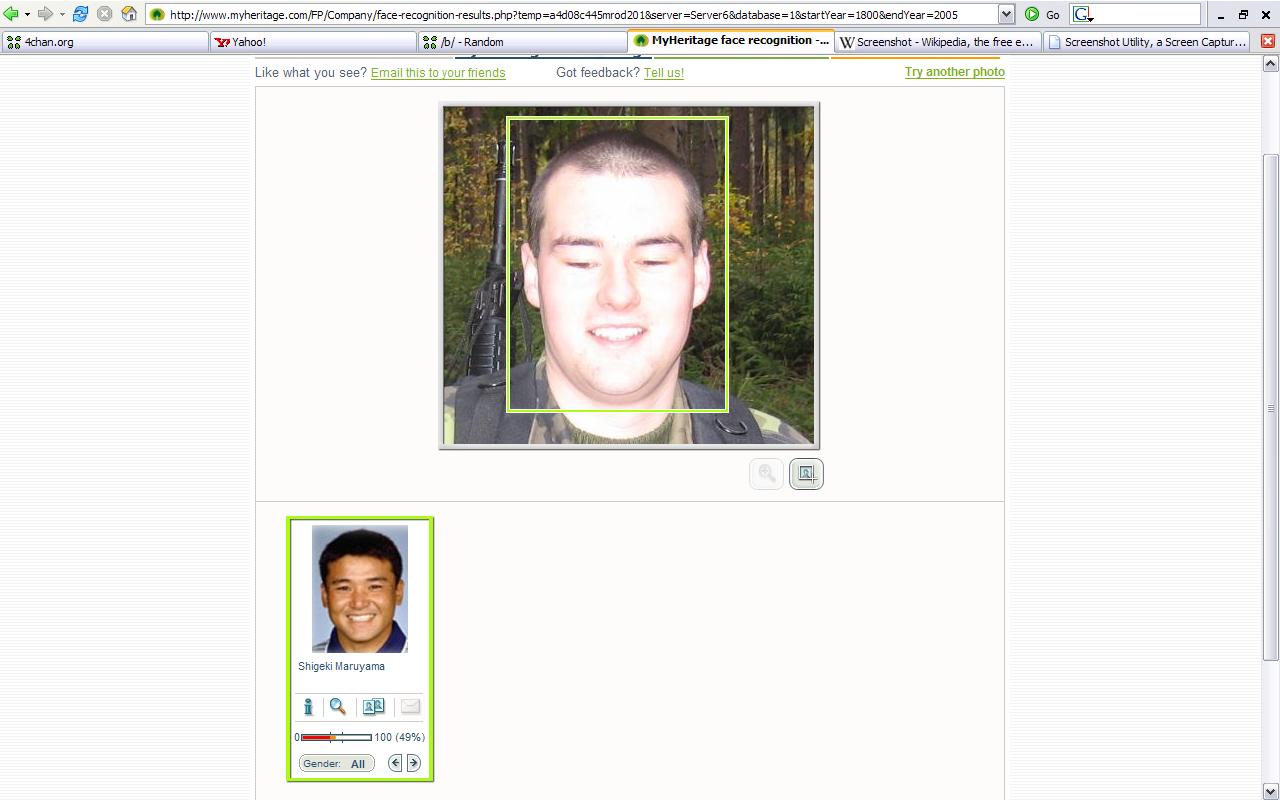Viewport: 1280px width, 800px height.
Task: Focus the myheritage.com URL address field
Action: [582, 14]
